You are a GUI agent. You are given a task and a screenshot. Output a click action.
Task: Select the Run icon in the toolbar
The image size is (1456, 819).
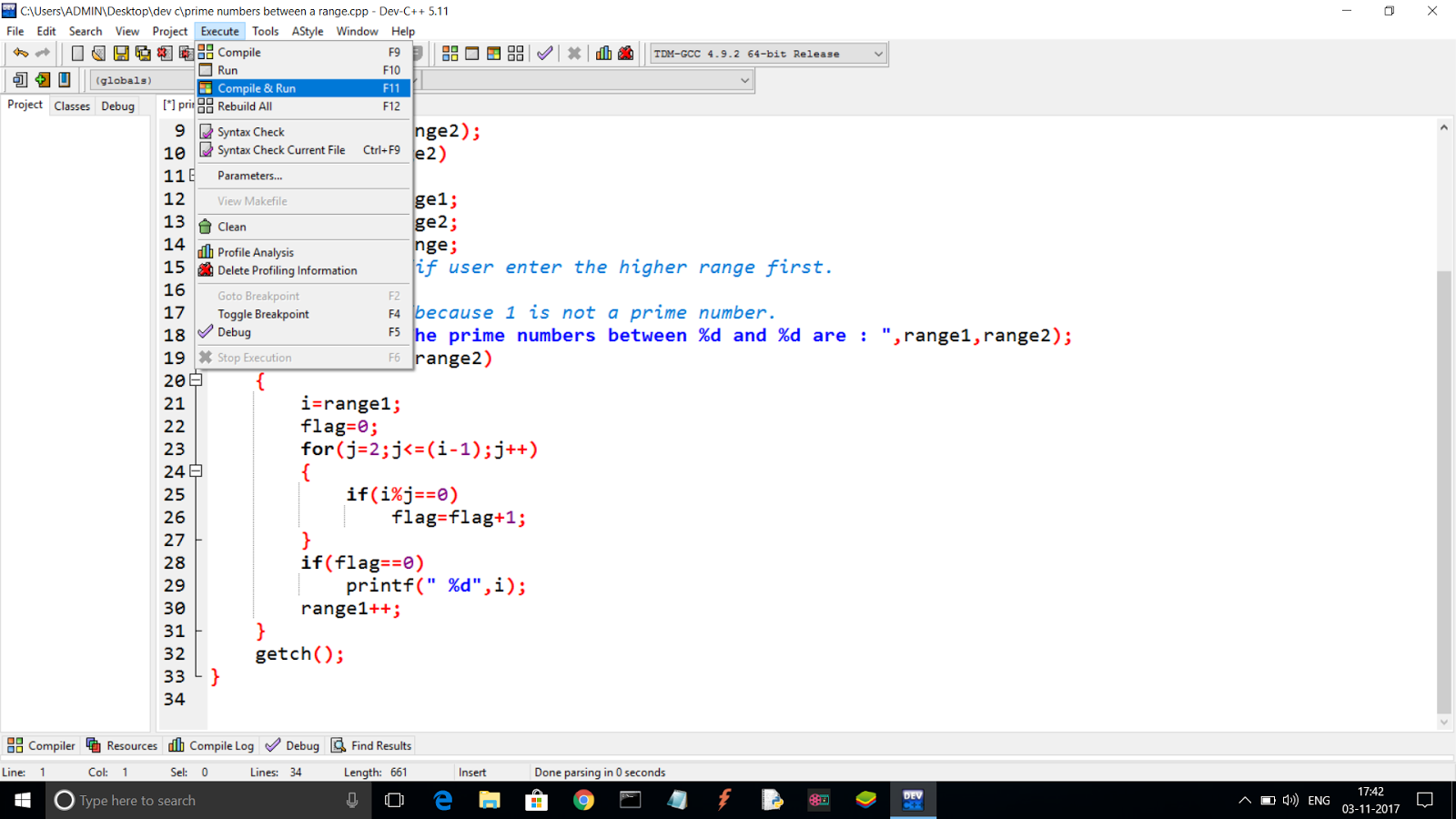pyautogui.click(x=471, y=53)
